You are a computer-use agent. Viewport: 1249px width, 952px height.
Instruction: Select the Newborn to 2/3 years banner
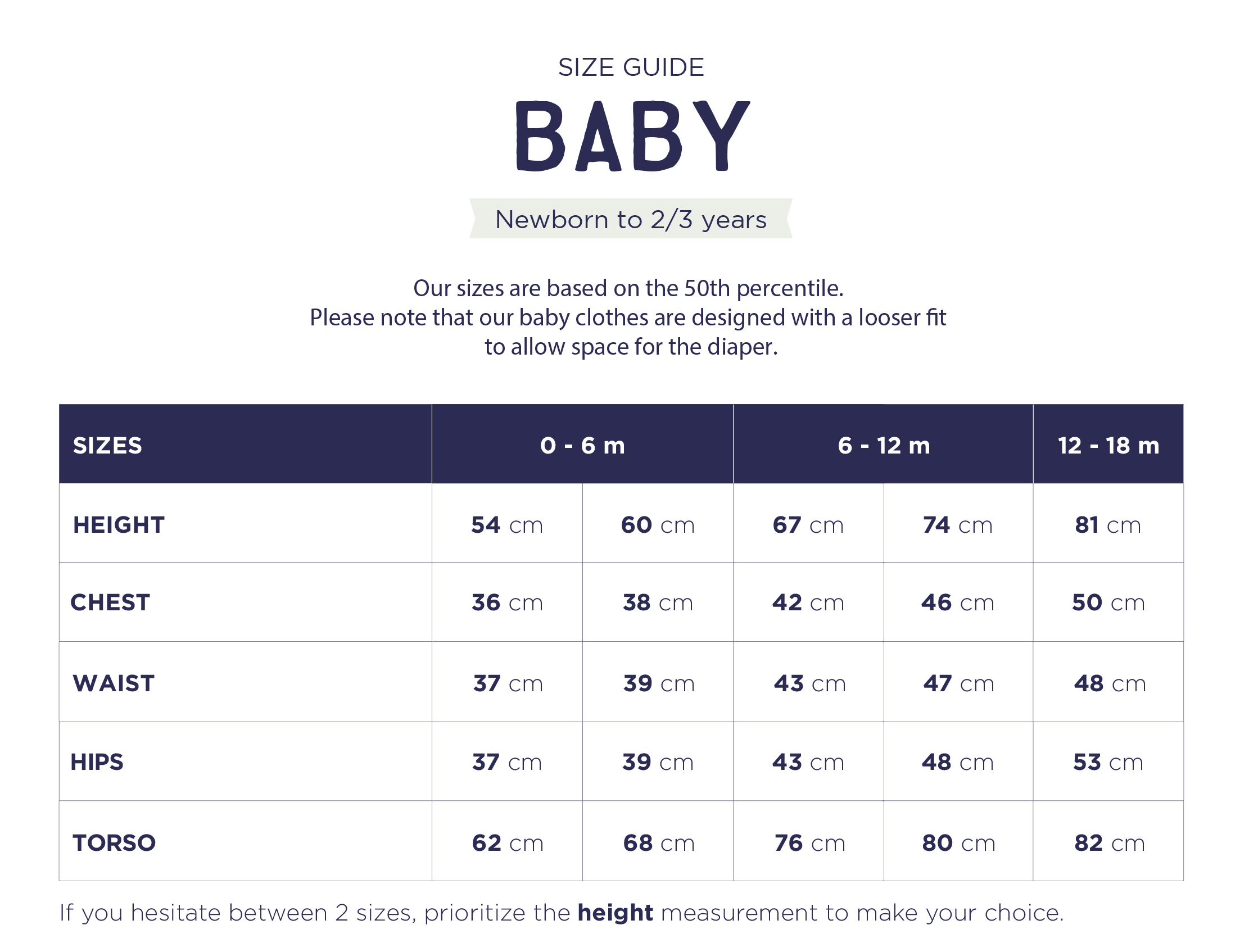pyautogui.click(x=631, y=219)
